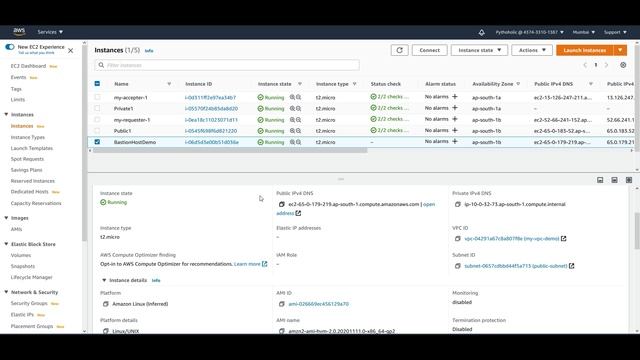The height and width of the screenshot is (360, 640).
Task: Collapse the Instance details section
Action: pos(104,280)
